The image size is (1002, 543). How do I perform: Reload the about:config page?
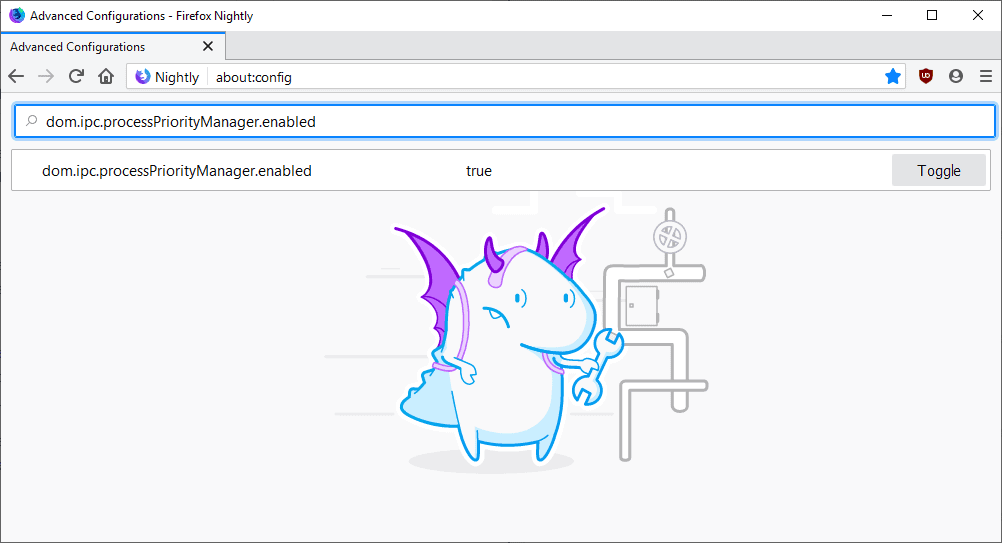click(x=76, y=77)
